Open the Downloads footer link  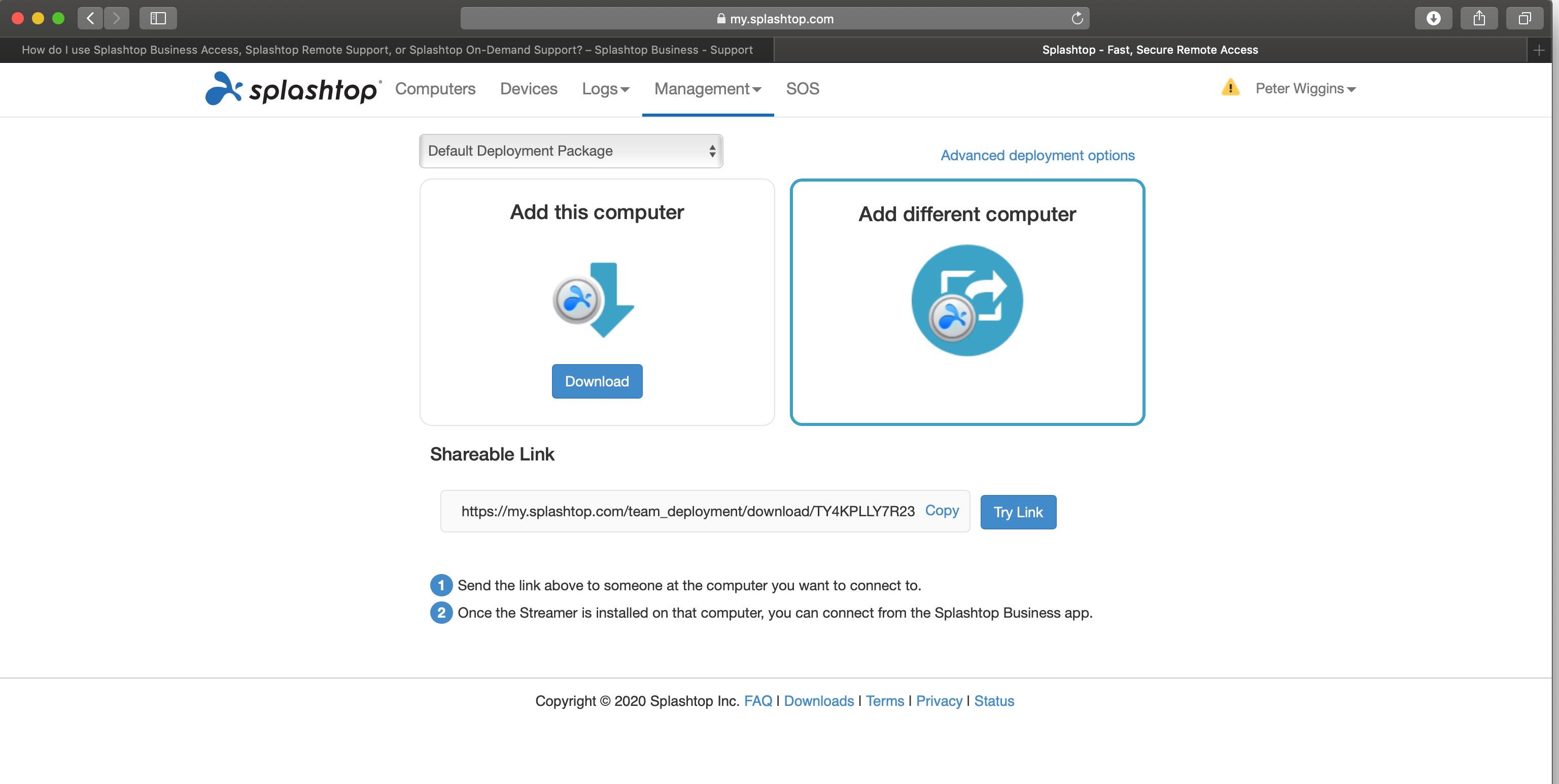click(x=819, y=700)
